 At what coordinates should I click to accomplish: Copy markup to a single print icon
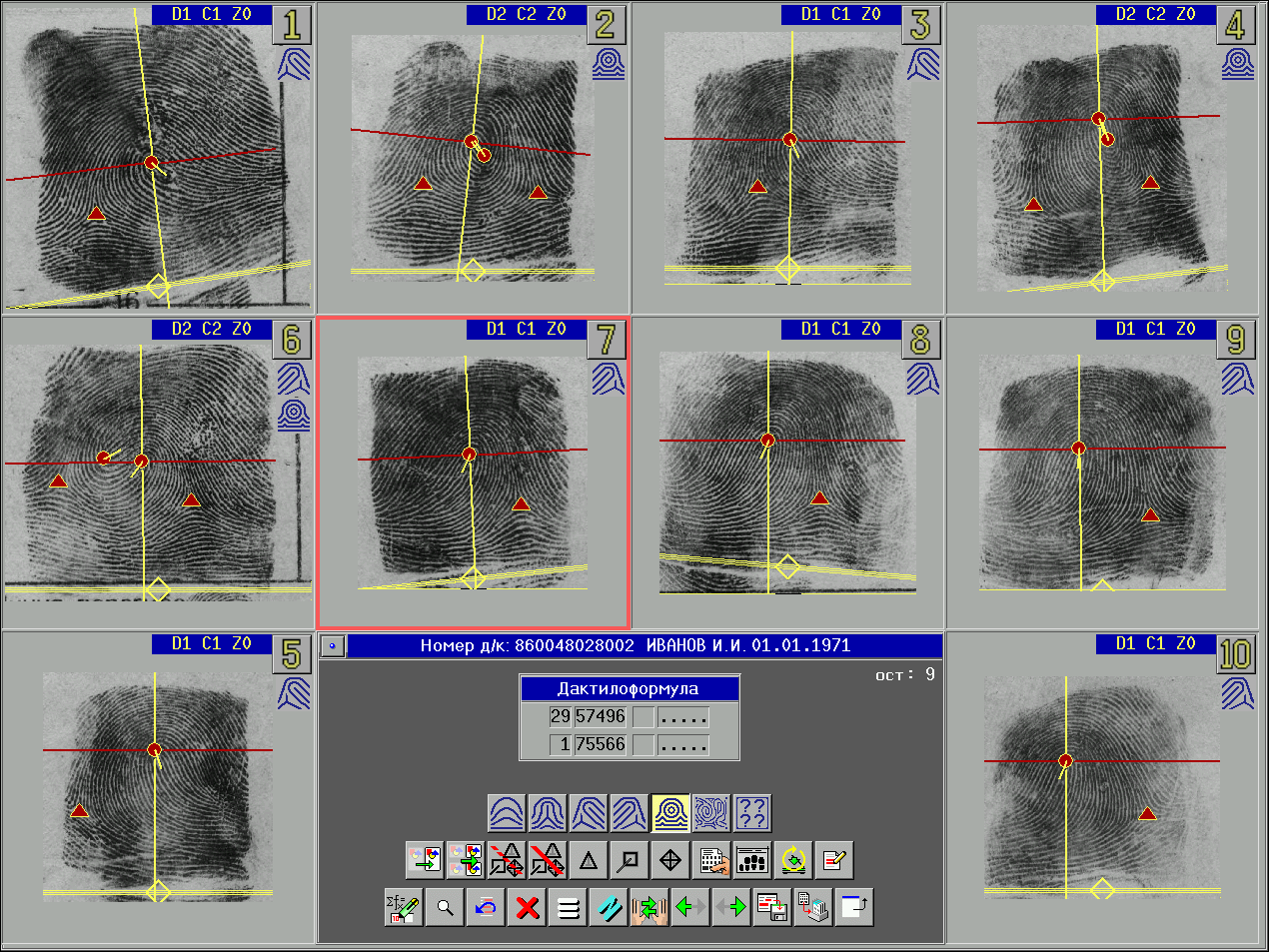[x=425, y=859]
